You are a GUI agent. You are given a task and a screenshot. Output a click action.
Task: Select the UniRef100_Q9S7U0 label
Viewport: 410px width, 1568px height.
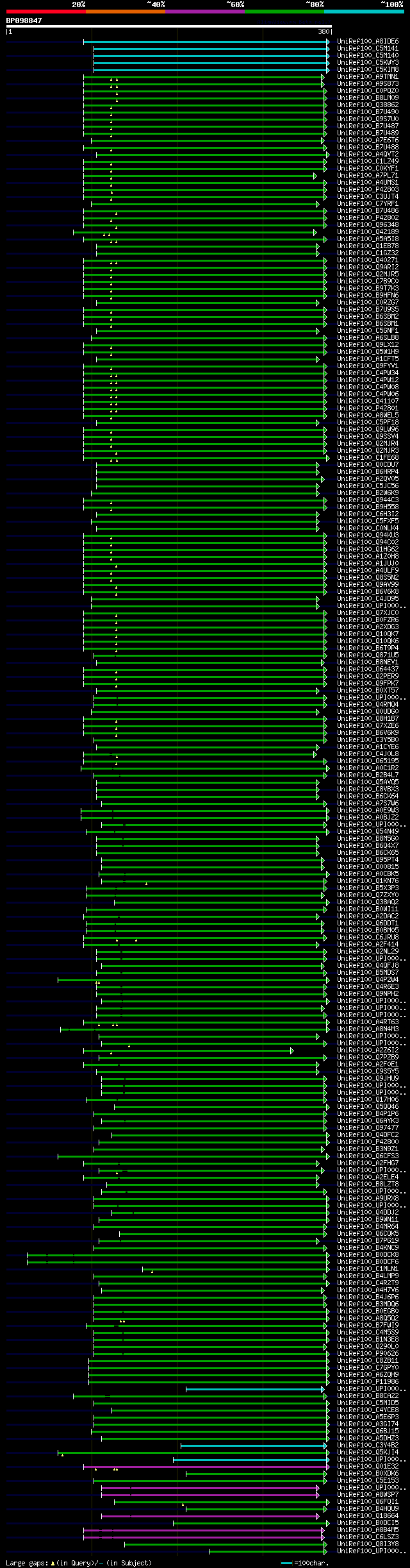(368, 119)
